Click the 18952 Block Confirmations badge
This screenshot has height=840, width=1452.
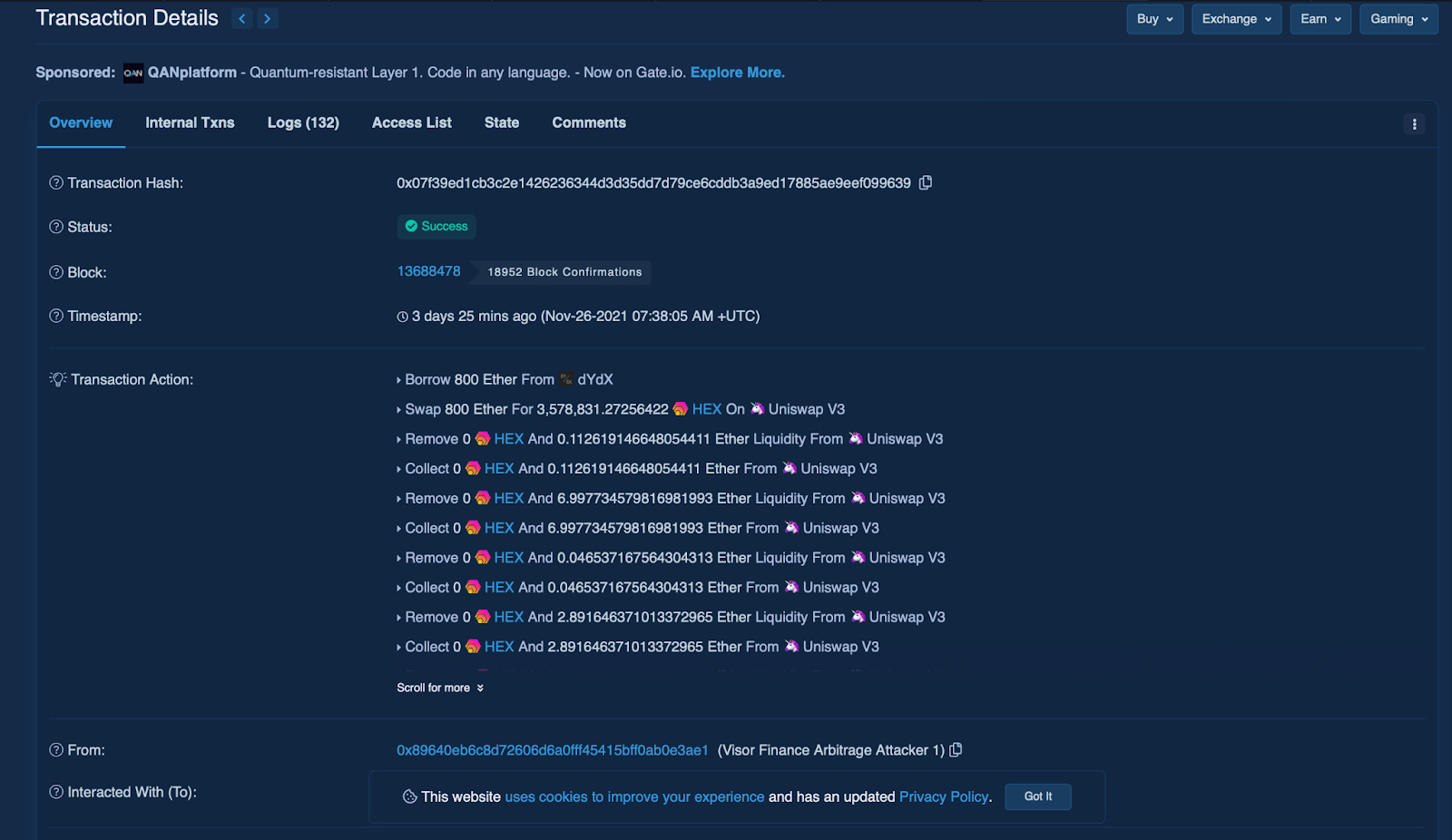pyautogui.click(x=564, y=272)
